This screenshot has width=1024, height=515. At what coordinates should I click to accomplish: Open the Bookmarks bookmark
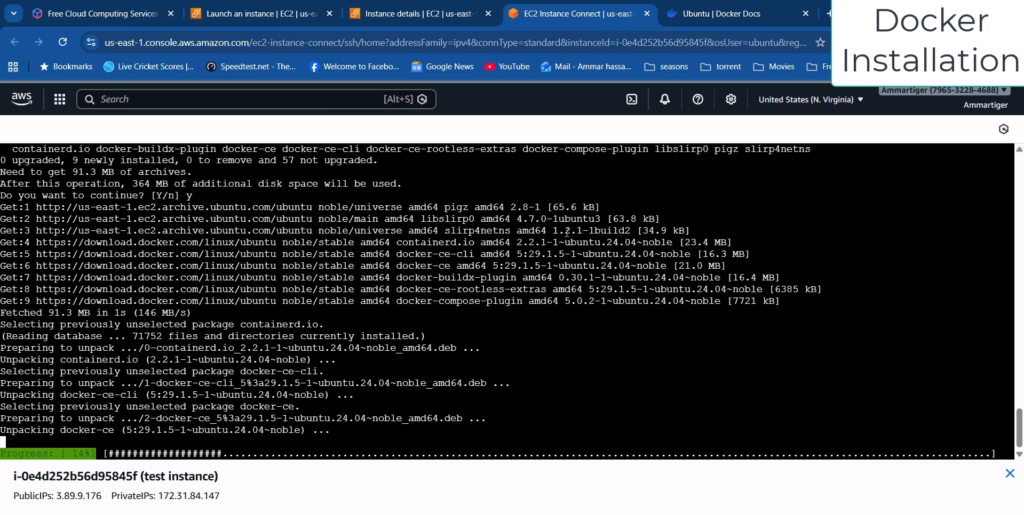(66, 67)
